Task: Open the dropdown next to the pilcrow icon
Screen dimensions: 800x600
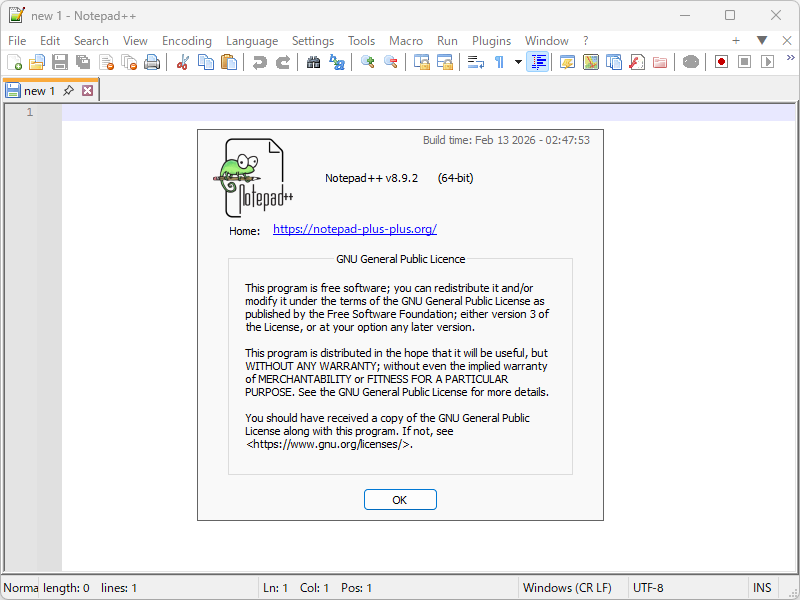Action: tap(516, 61)
